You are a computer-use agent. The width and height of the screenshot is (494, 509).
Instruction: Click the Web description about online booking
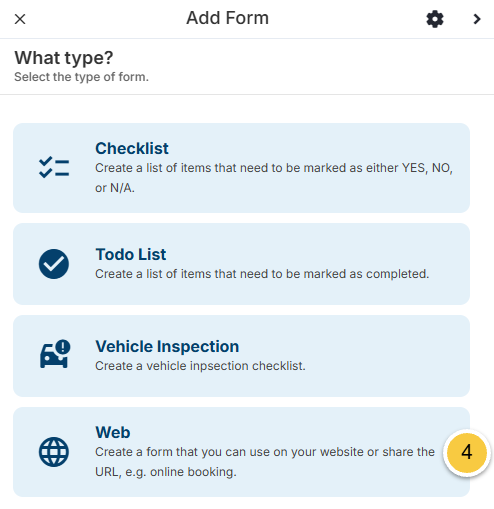(x=265, y=462)
